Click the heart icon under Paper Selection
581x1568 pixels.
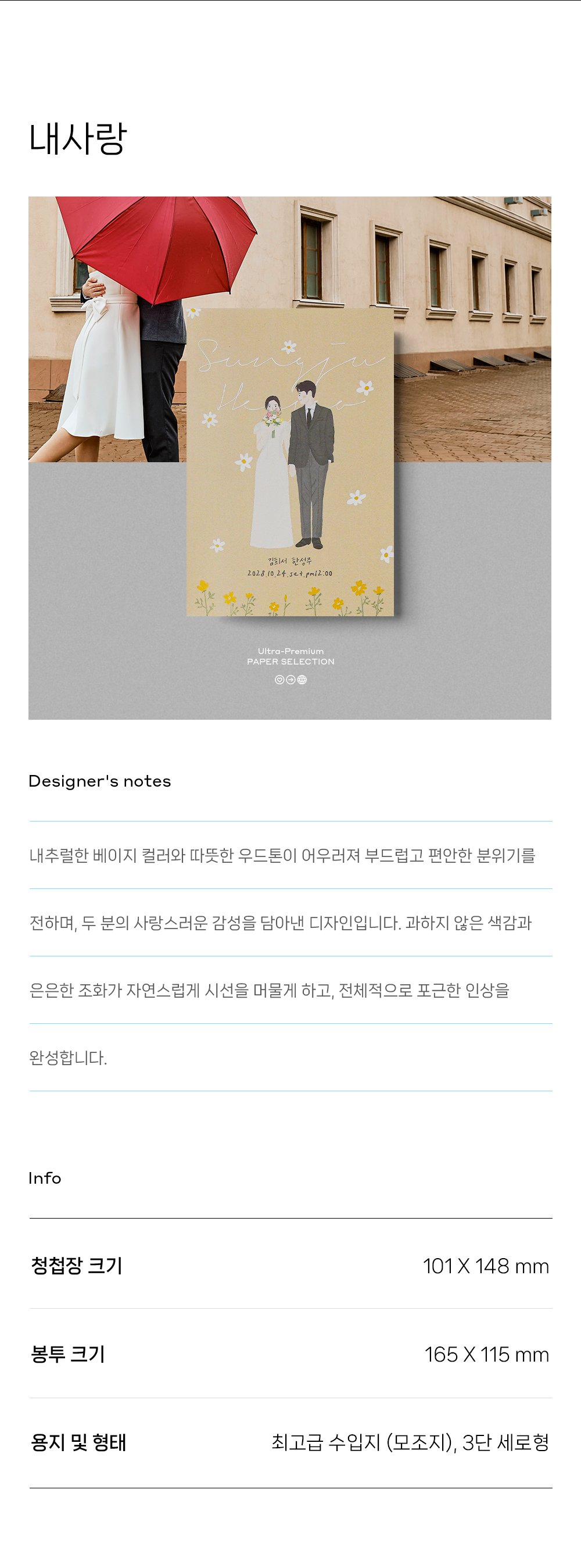[x=279, y=680]
